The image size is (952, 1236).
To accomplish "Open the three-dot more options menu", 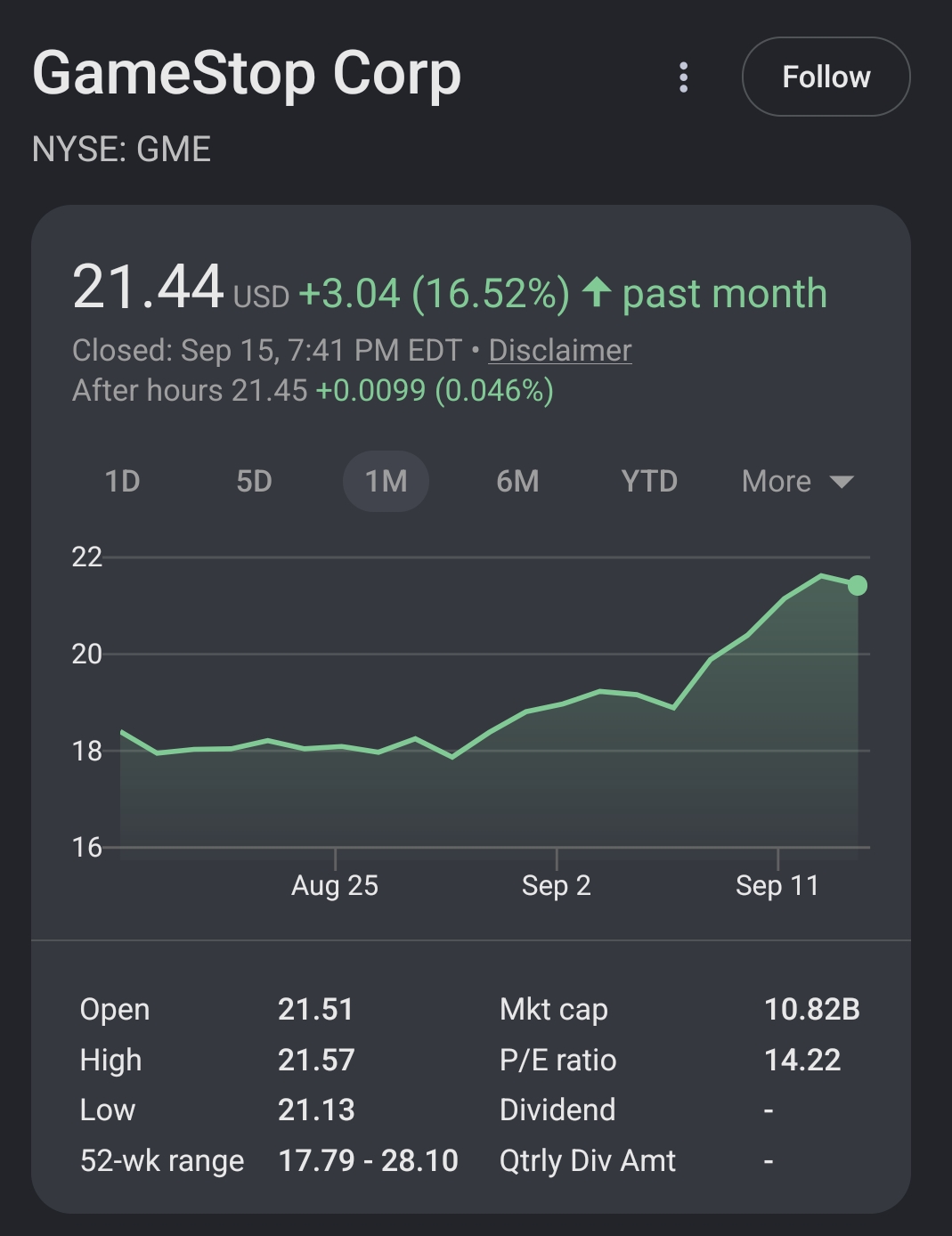I will click(x=683, y=77).
